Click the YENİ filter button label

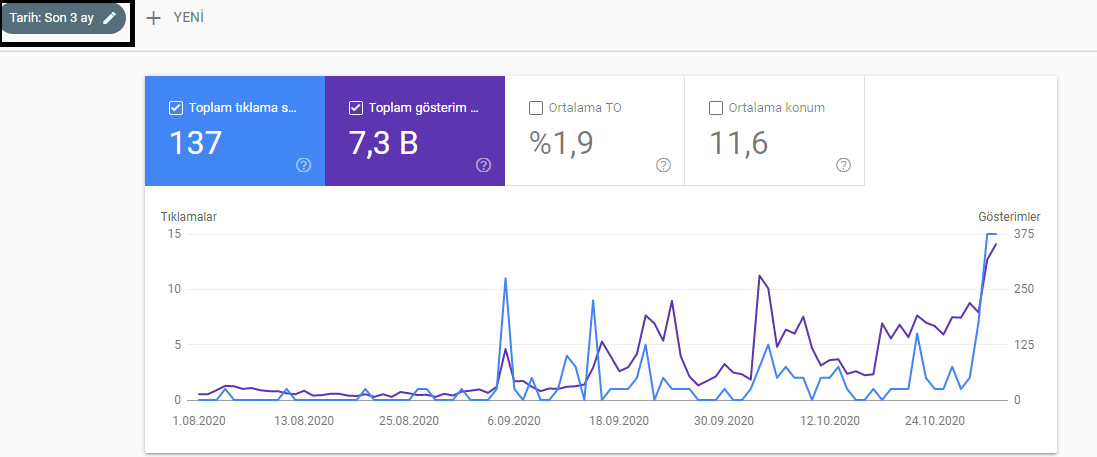189,18
